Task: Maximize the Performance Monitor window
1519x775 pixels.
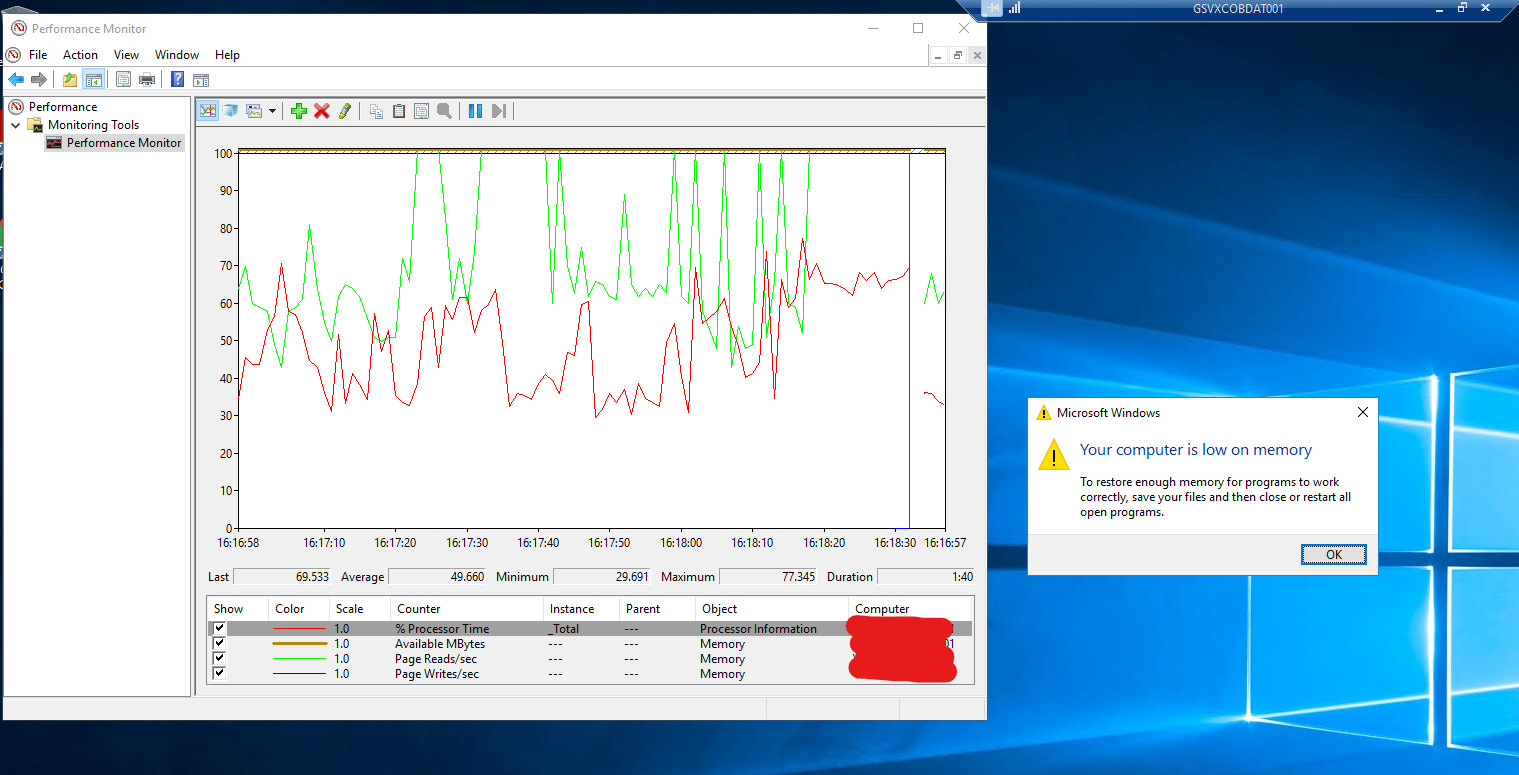Action: pyautogui.click(x=918, y=28)
